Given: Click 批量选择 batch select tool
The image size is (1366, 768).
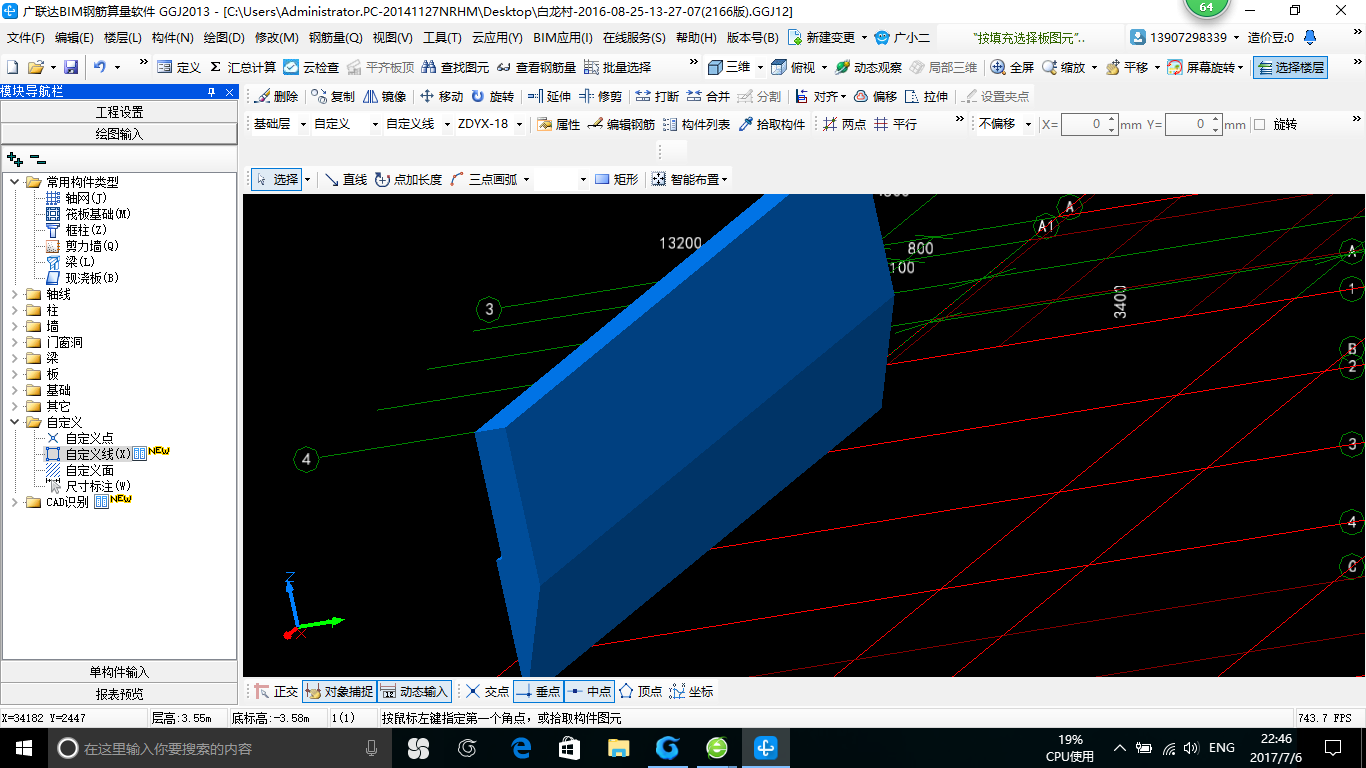Looking at the screenshot, I should (617, 67).
